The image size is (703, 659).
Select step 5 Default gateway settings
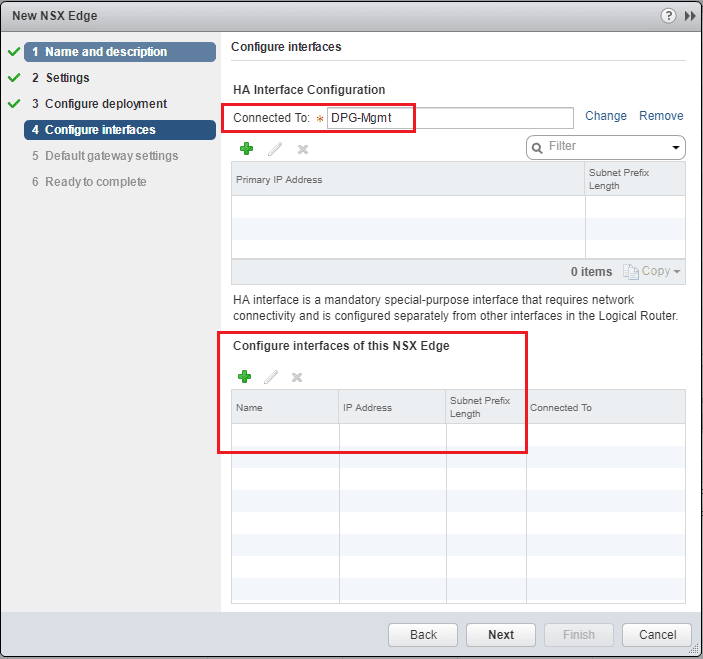105,156
